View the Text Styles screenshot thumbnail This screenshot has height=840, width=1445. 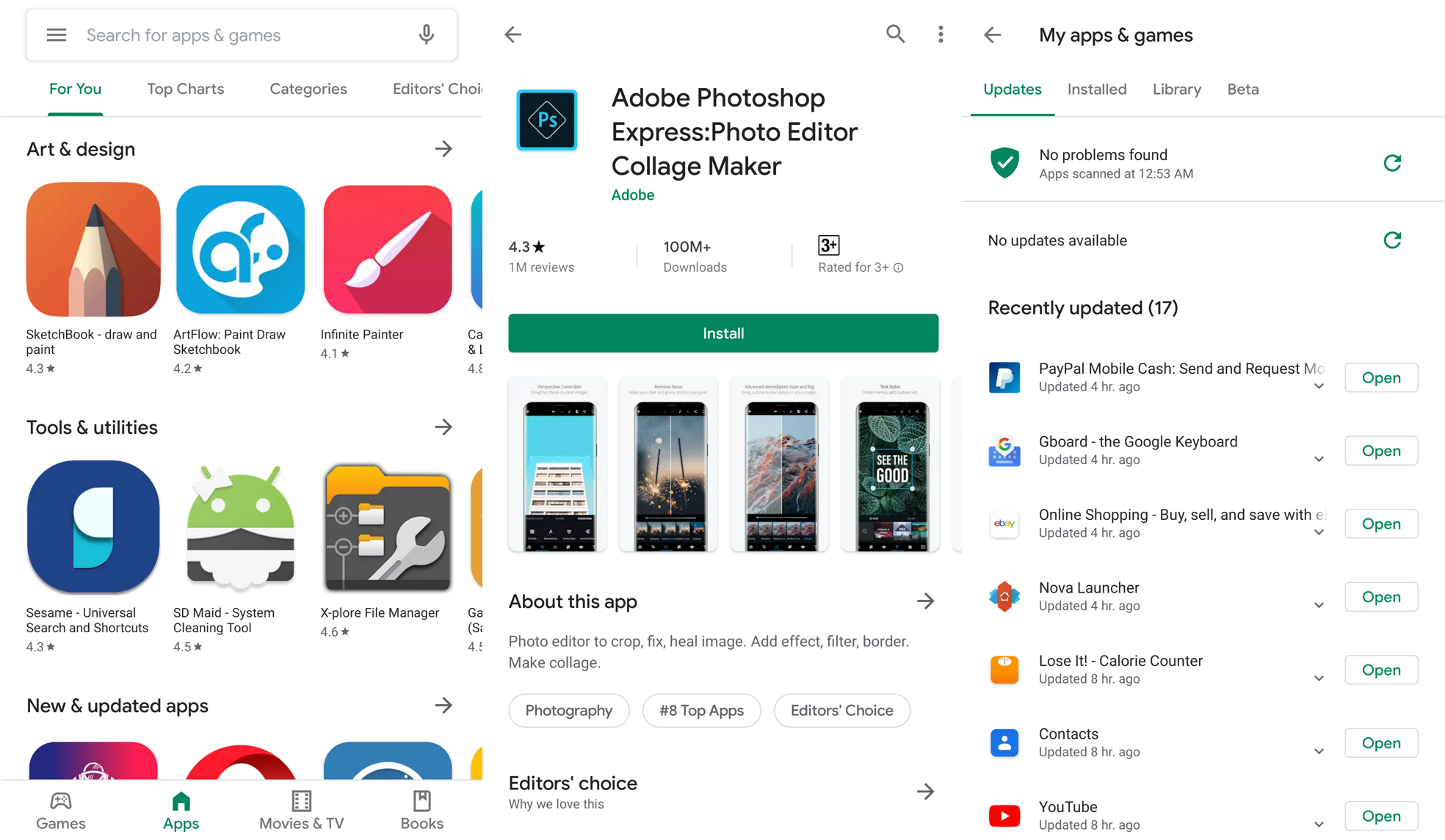click(x=890, y=464)
